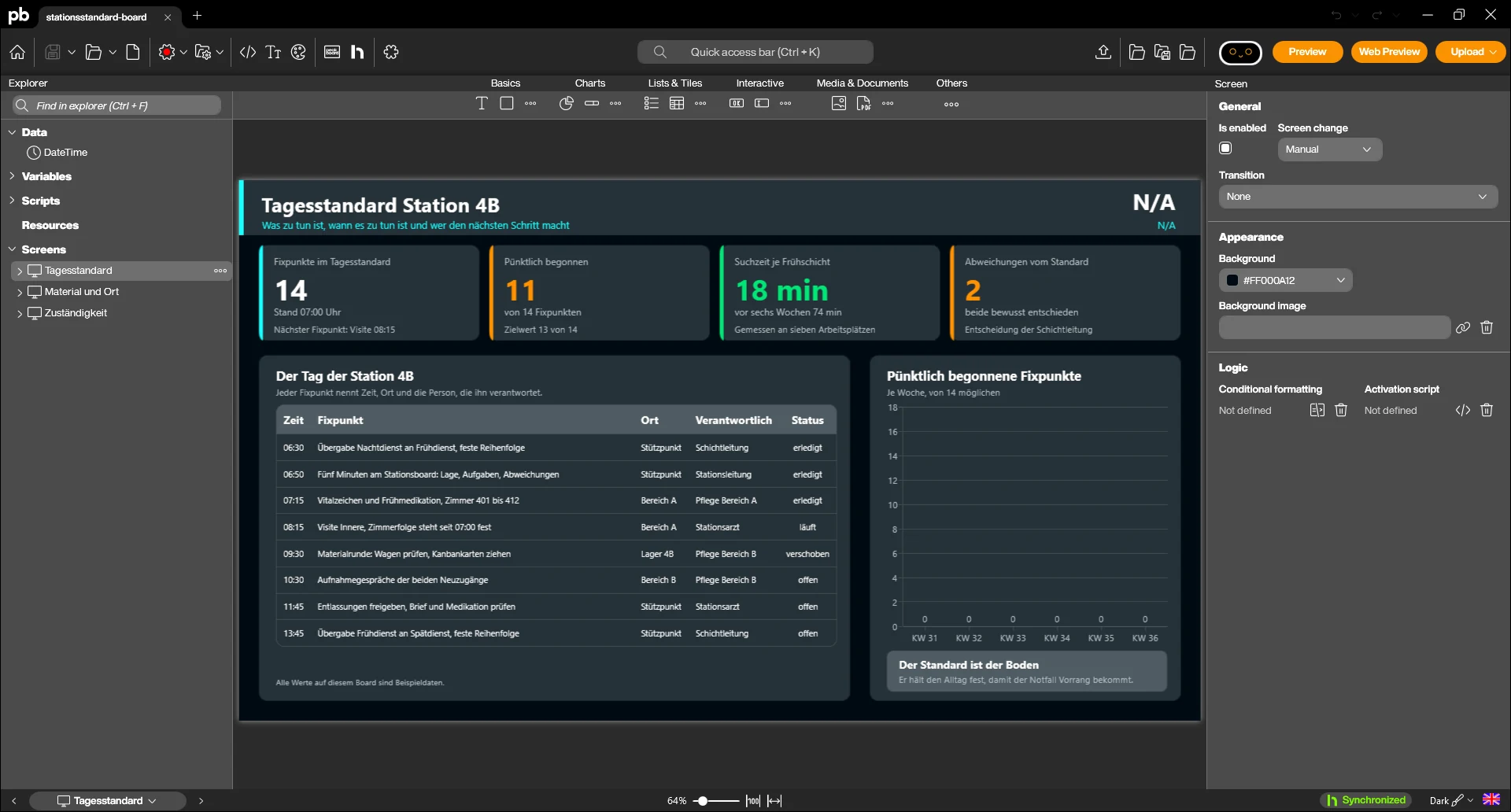The width and height of the screenshot is (1511, 812).
Task: Click the robot face assistant button
Action: (x=1240, y=52)
